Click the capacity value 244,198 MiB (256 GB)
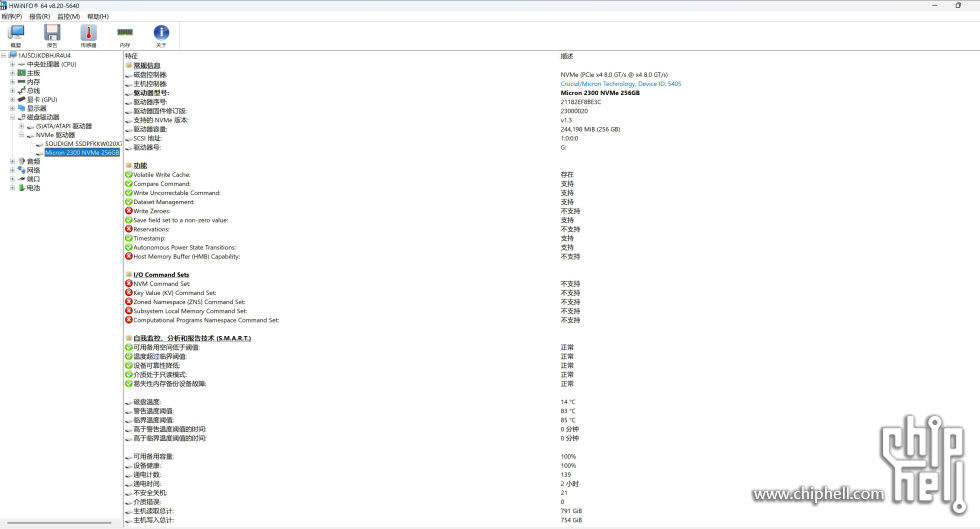 (590, 129)
